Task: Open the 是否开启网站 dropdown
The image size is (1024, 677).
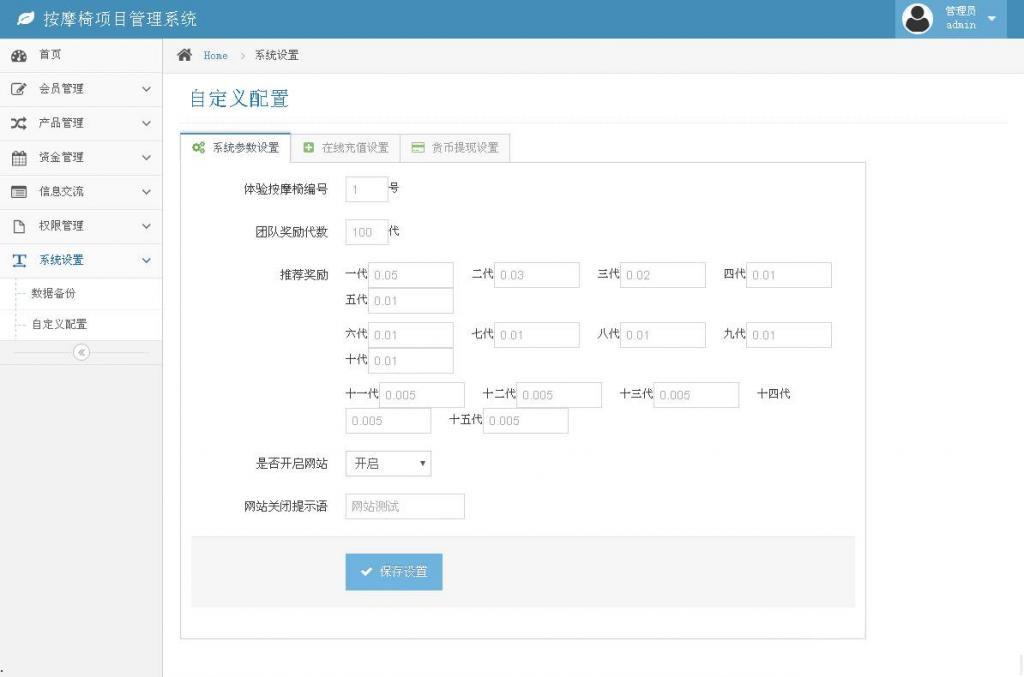Action: coord(388,464)
